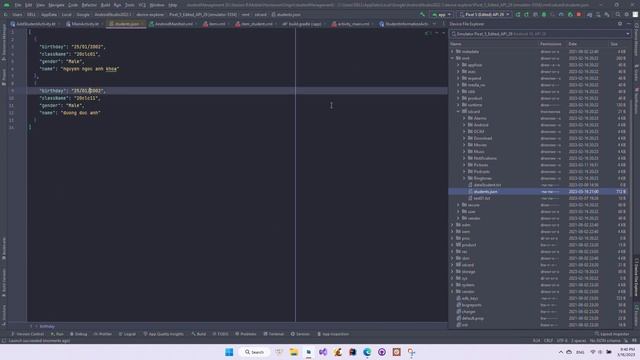Stop the running app with red square

[x=578, y=15]
